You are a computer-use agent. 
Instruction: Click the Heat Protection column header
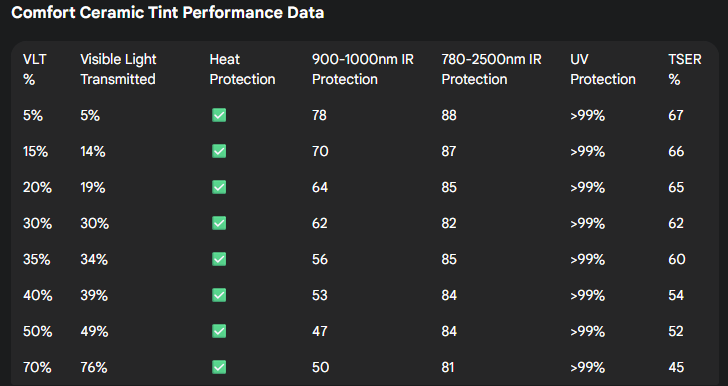242,69
